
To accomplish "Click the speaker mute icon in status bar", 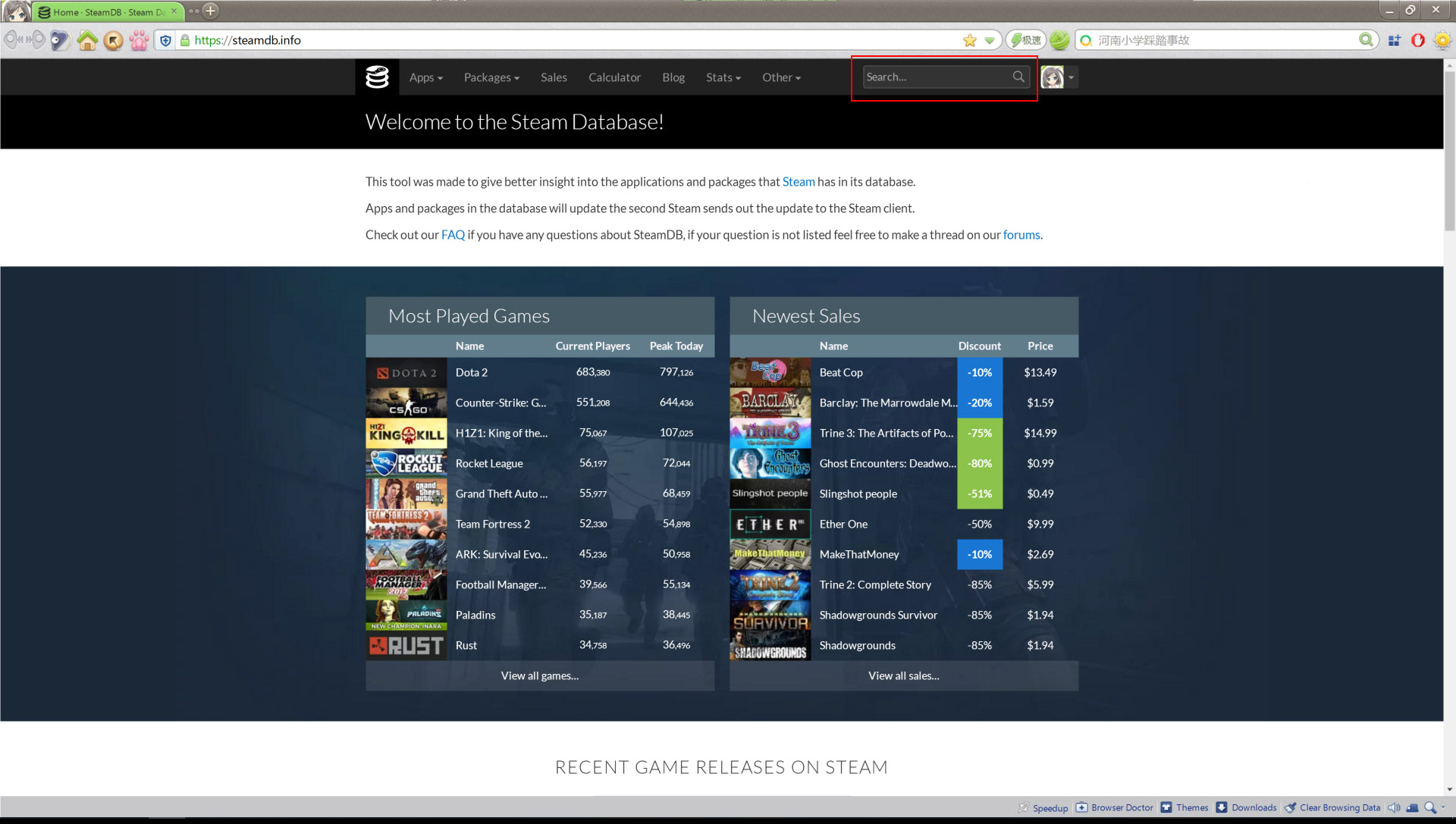I will tap(1394, 807).
